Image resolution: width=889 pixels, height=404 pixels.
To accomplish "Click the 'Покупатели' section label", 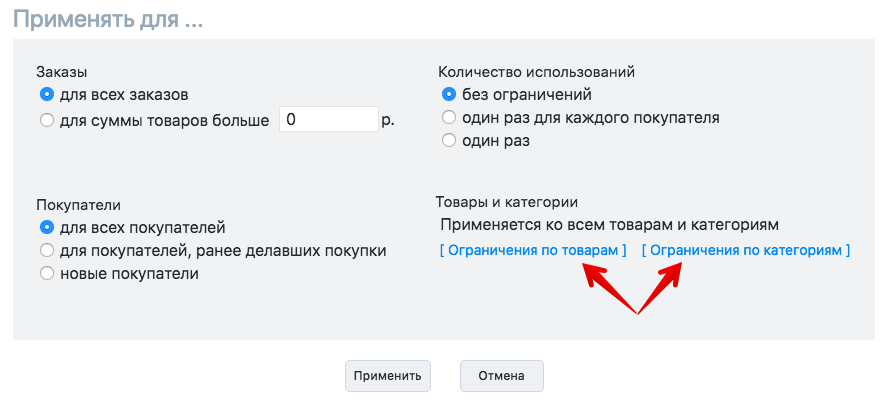I will coord(79,204).
